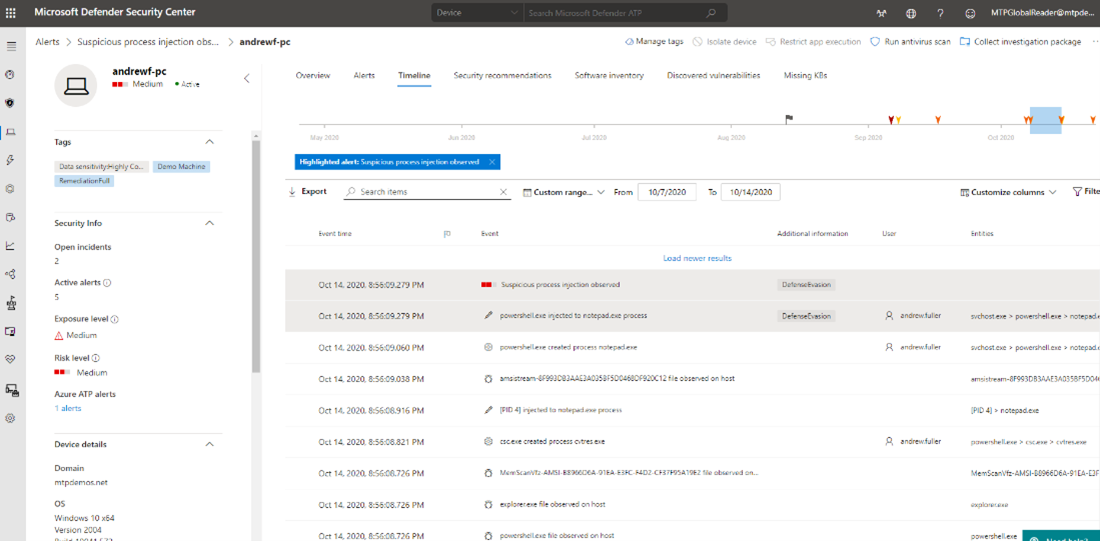Click gear icon of csc.exe created process row
This screenshot has height=541, width=1100.
click(489, 441)
